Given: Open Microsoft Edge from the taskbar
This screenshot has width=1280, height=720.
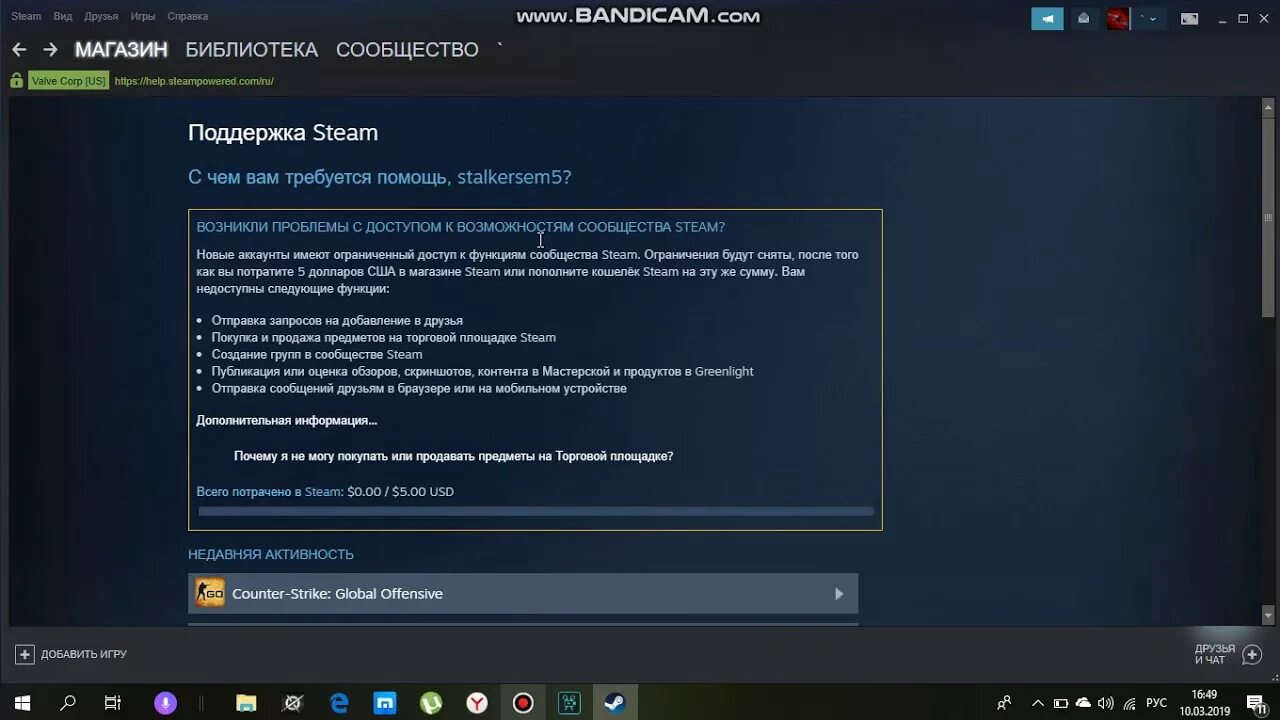Looking at the screenshot, I should click(x=339, y=703).
